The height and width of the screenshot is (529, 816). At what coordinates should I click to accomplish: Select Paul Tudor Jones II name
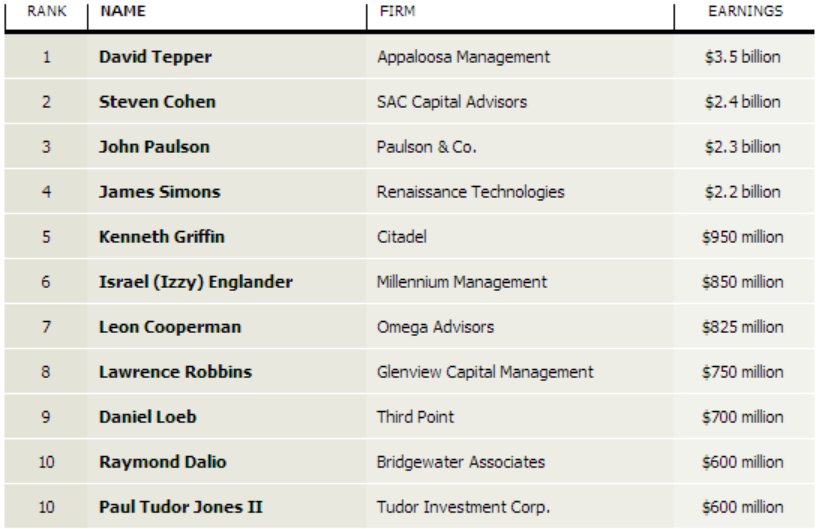[x=181, y=507]
